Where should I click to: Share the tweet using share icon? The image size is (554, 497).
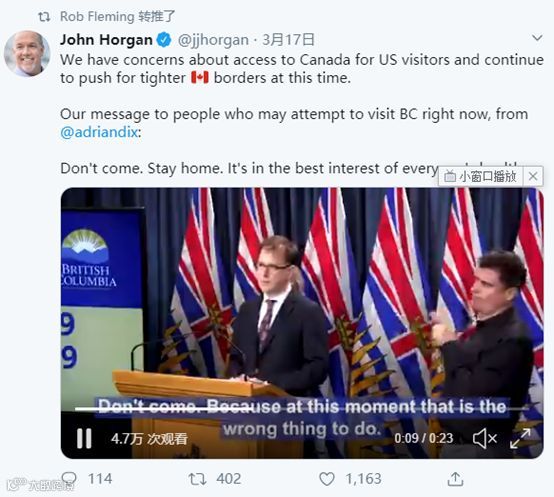[455, 479]
